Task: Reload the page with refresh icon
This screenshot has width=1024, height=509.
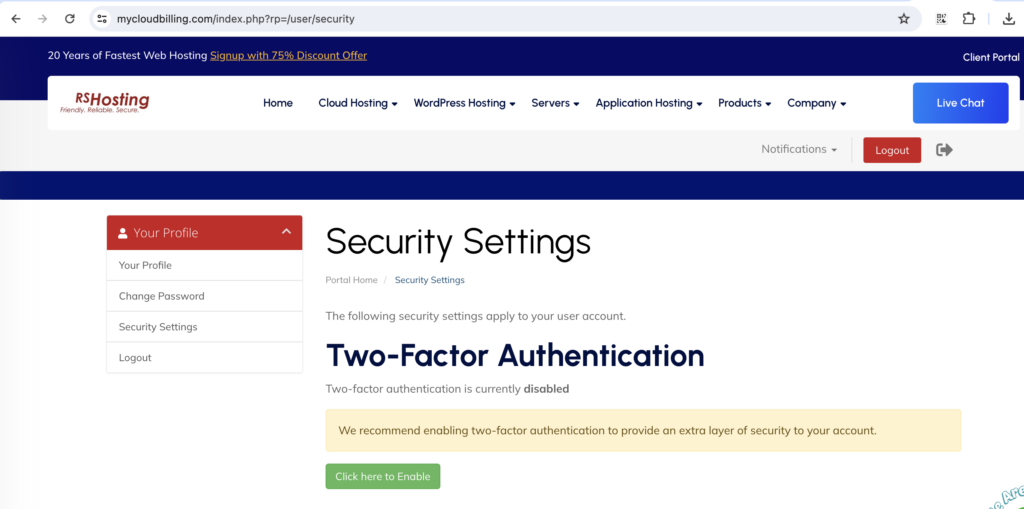Action: (x=70, y=19)
